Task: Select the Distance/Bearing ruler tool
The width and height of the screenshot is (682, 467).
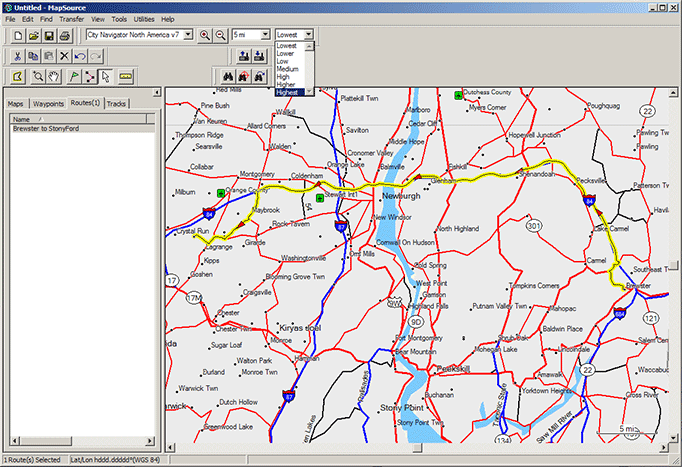Action: point(126,77)
